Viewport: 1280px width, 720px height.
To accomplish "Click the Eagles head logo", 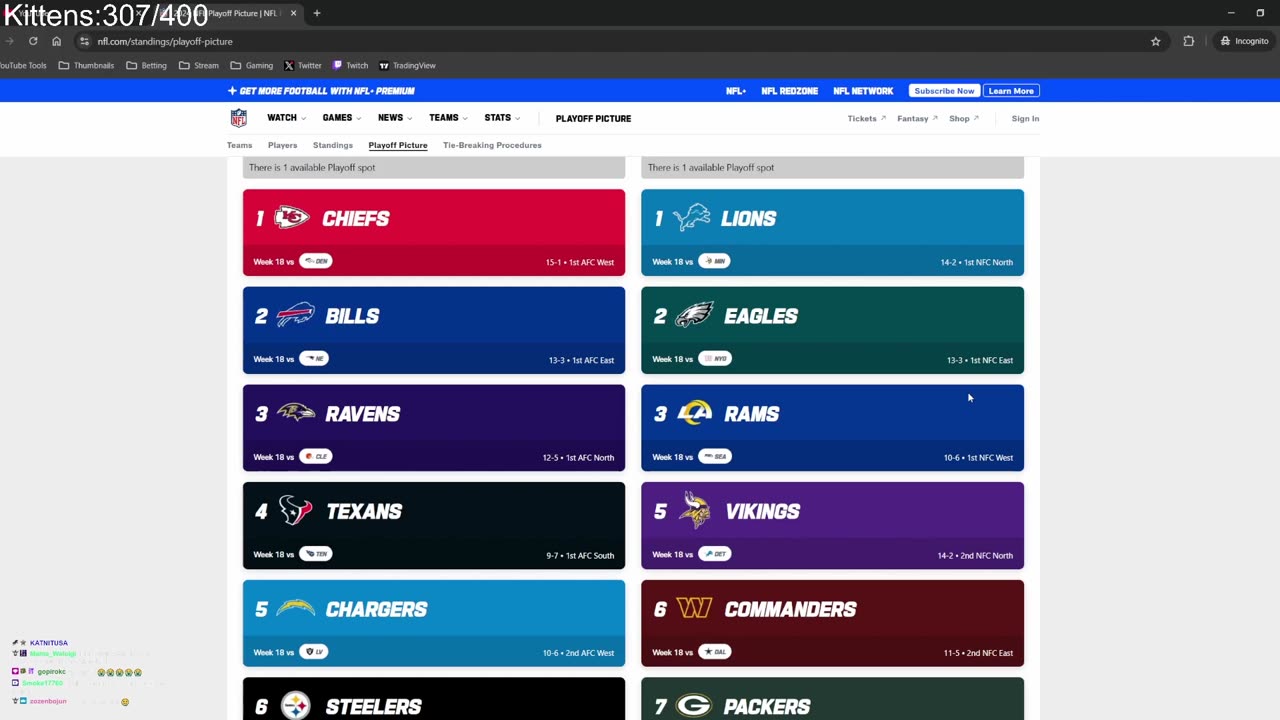I will 693,316.
